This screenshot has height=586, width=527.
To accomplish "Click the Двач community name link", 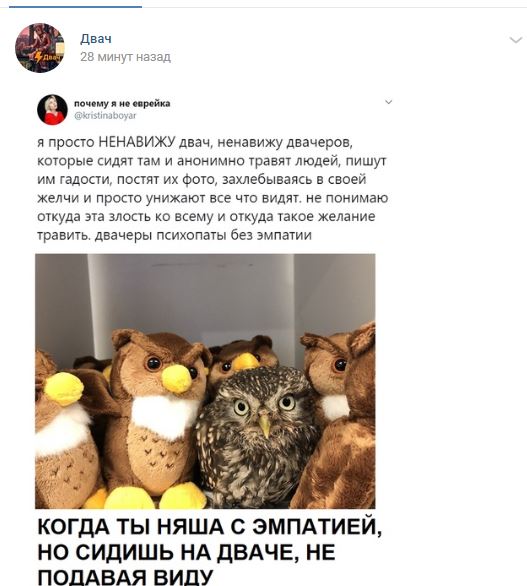I will [x=96, y=38].
